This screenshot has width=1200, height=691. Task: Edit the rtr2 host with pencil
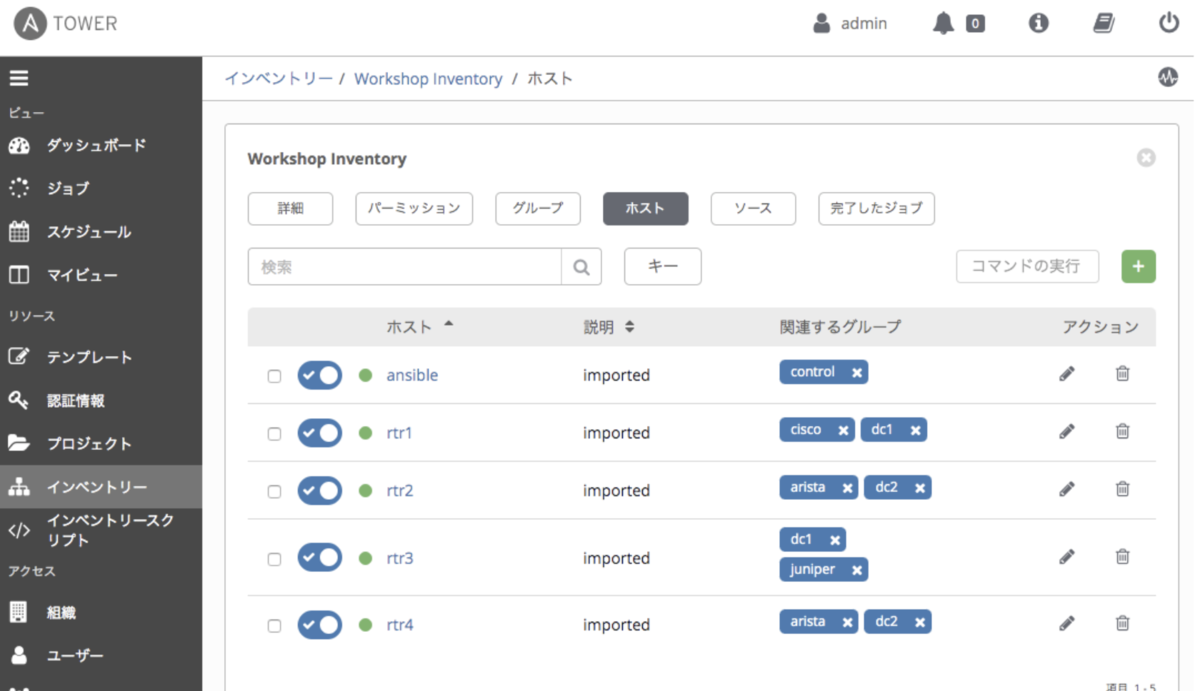1067,488
